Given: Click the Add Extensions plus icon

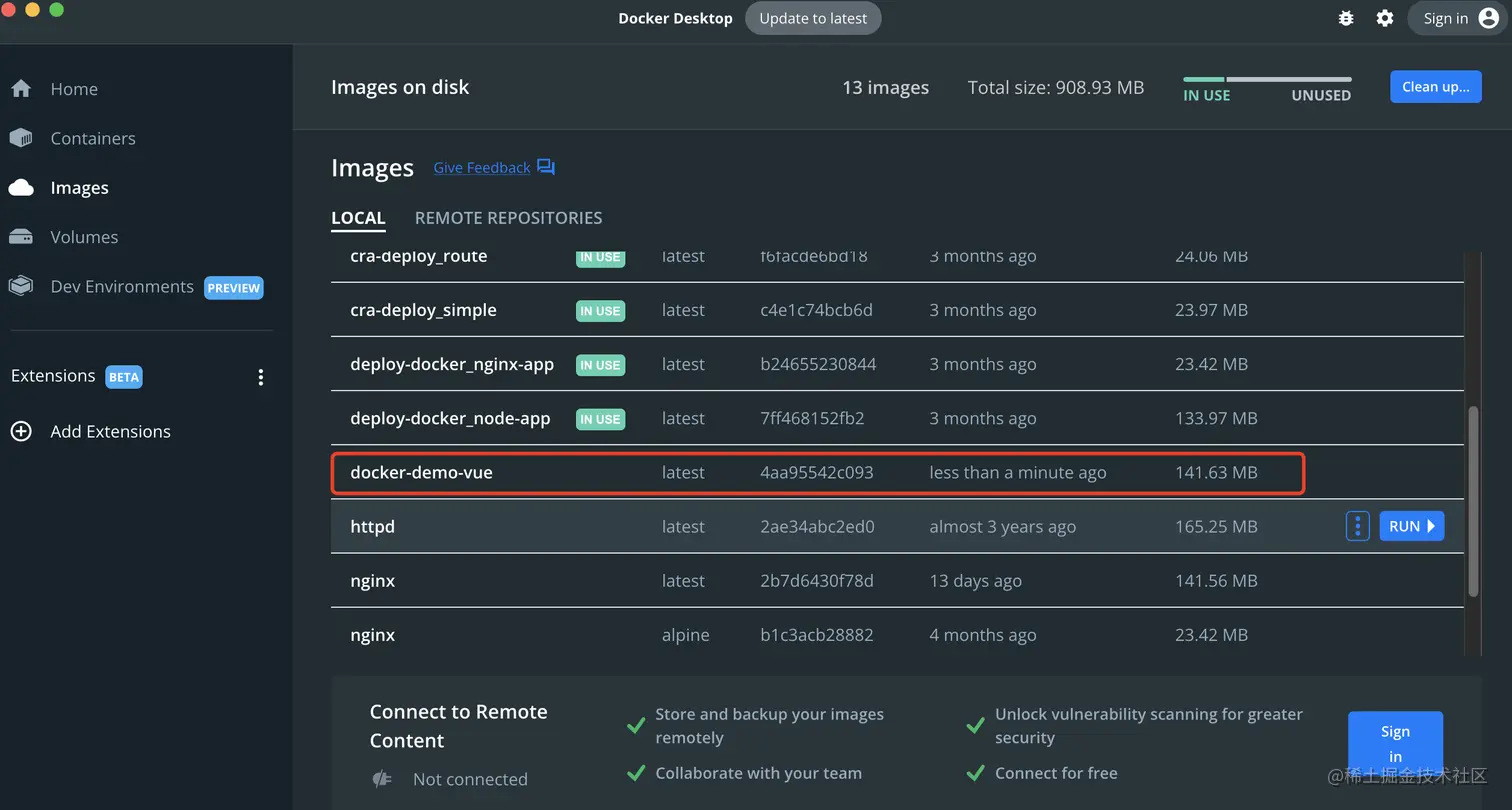Looking at the screenshot, I should click(21, 431).
